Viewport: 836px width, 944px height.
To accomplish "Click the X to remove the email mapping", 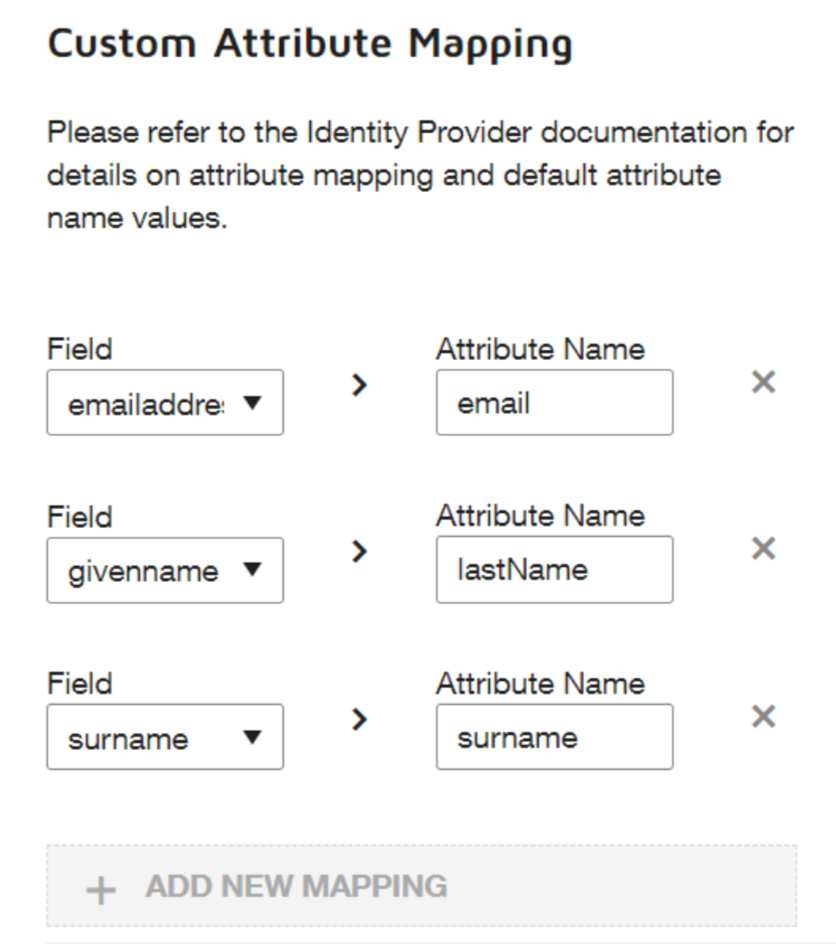I will pos(763,382).
